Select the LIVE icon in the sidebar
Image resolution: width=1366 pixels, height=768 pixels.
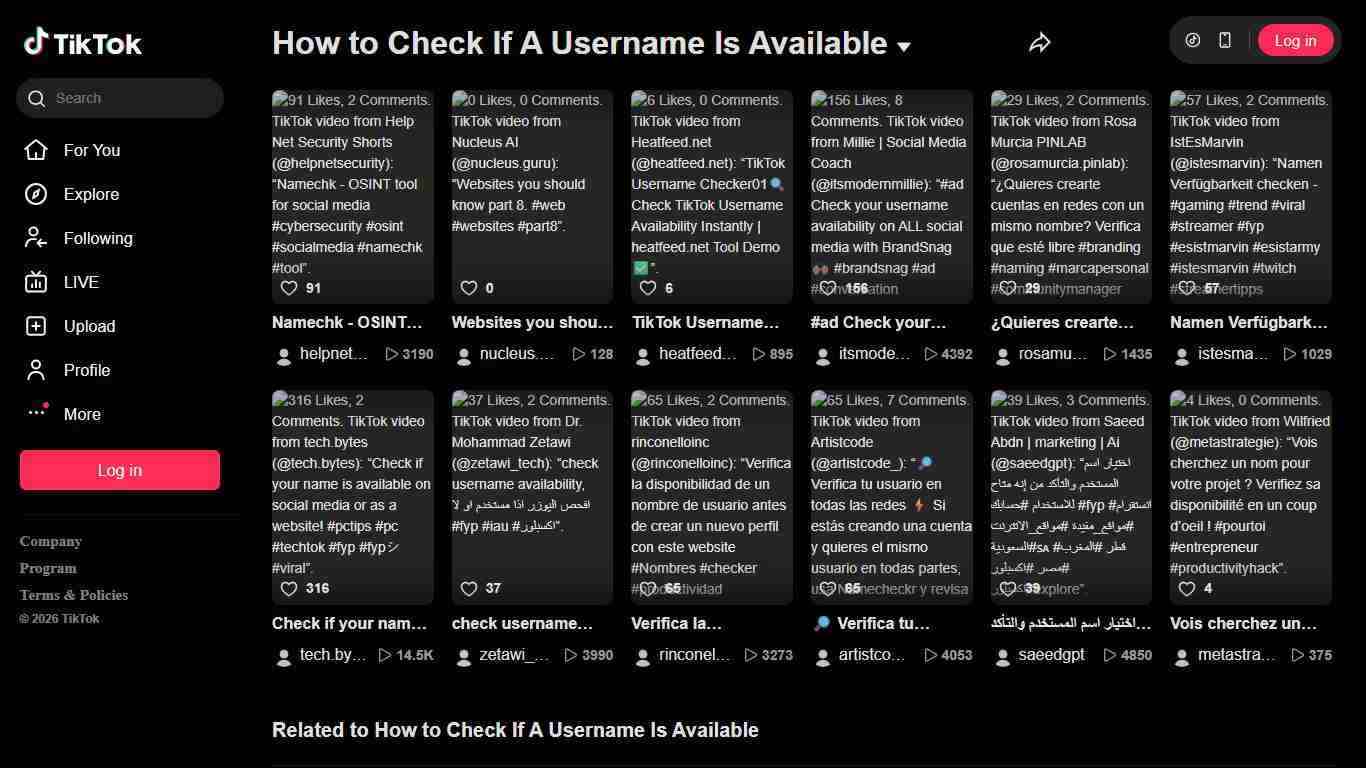[36, 282]
